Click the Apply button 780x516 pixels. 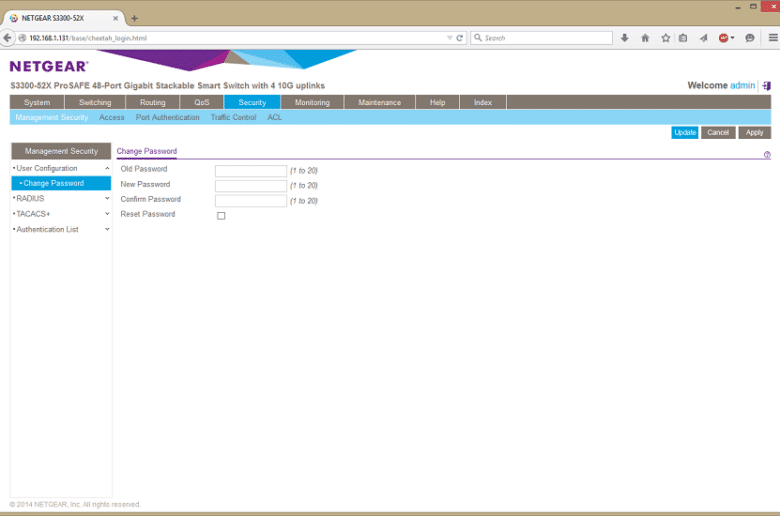pos(755,132)
